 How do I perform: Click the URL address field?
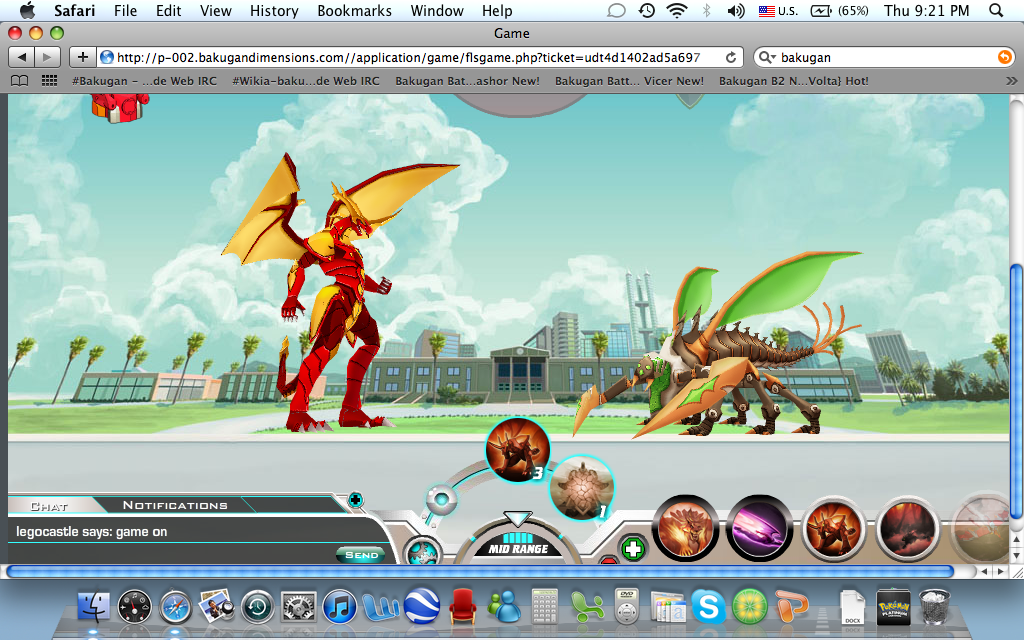pos(410,57)
